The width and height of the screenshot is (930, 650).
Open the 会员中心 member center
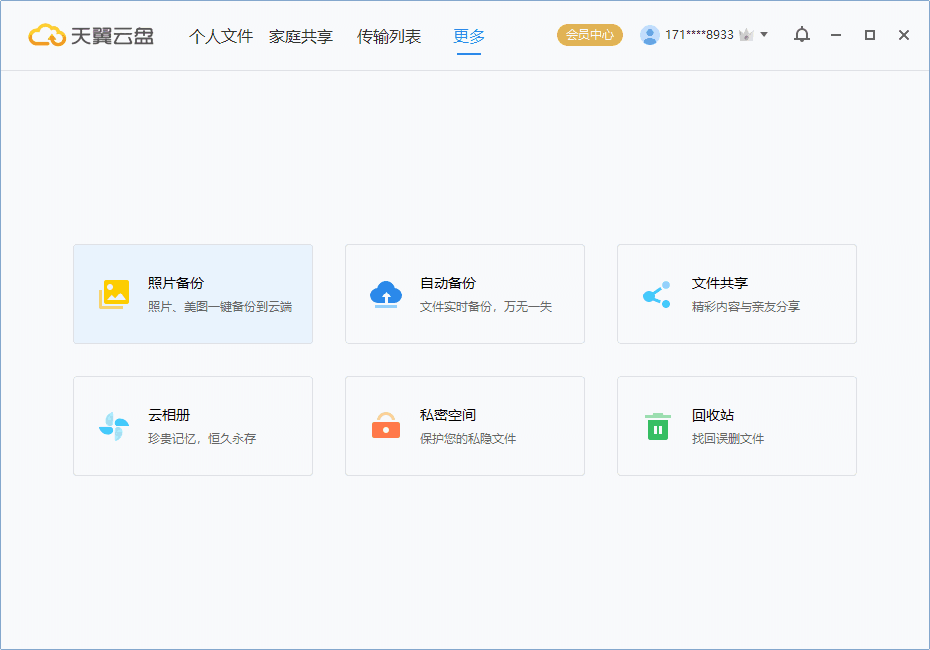tap(589, 34)
